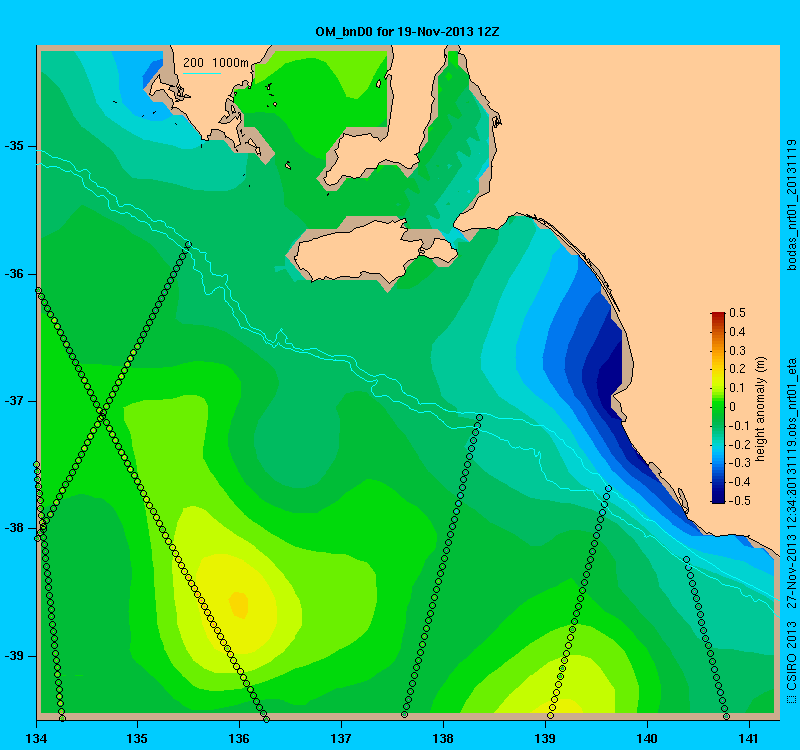Click the "-38" latitude axis label
The height and width of the screenshot is (750, 800).
pos(14,528)
